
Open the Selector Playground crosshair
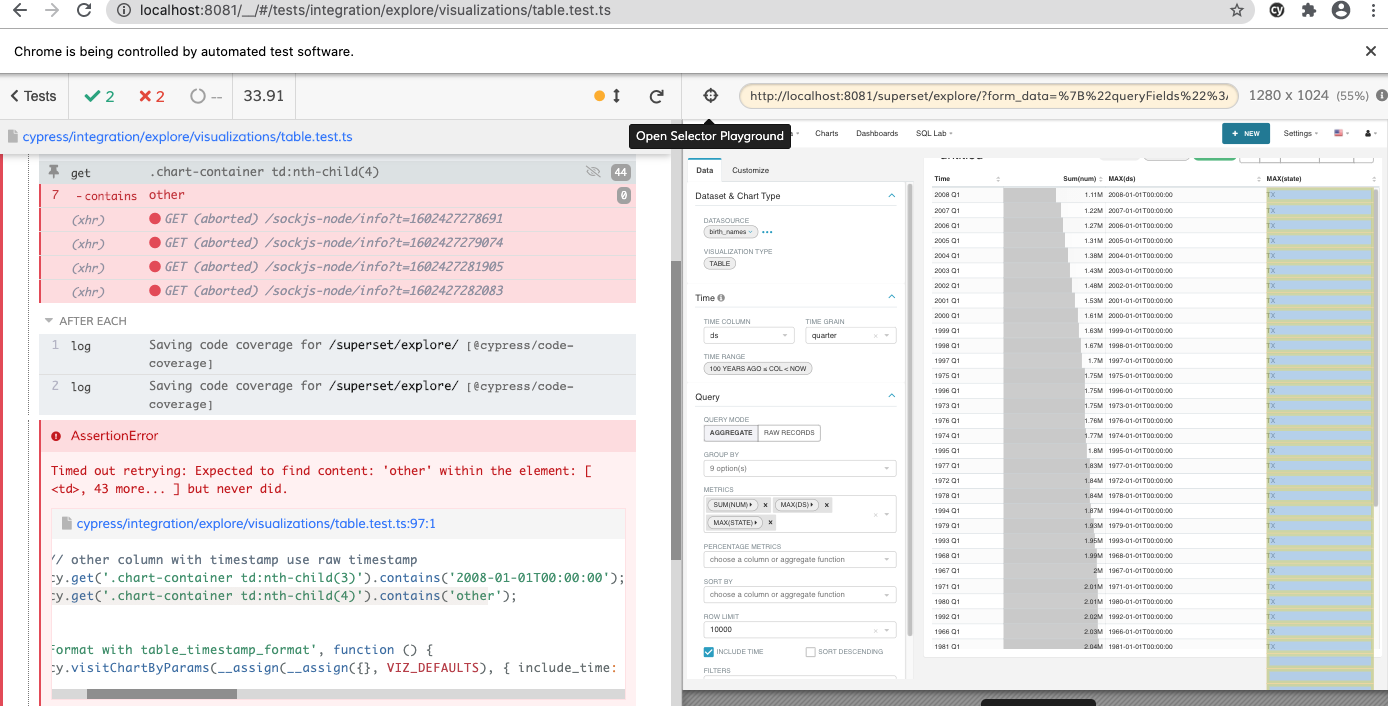(710, 96)
